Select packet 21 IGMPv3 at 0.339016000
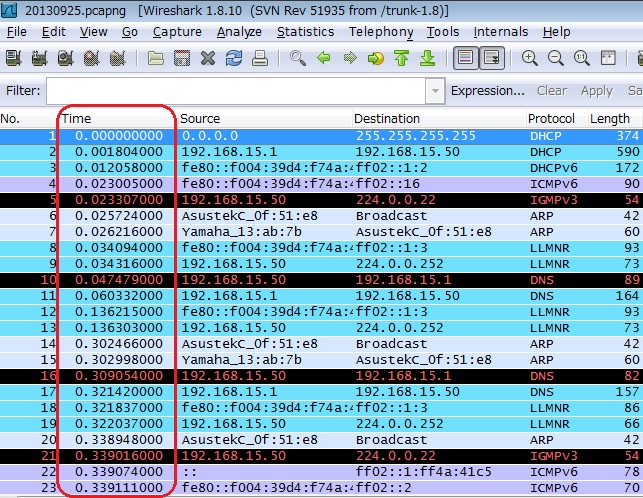Viewport: 643px width, 498px height. point(322,456)
